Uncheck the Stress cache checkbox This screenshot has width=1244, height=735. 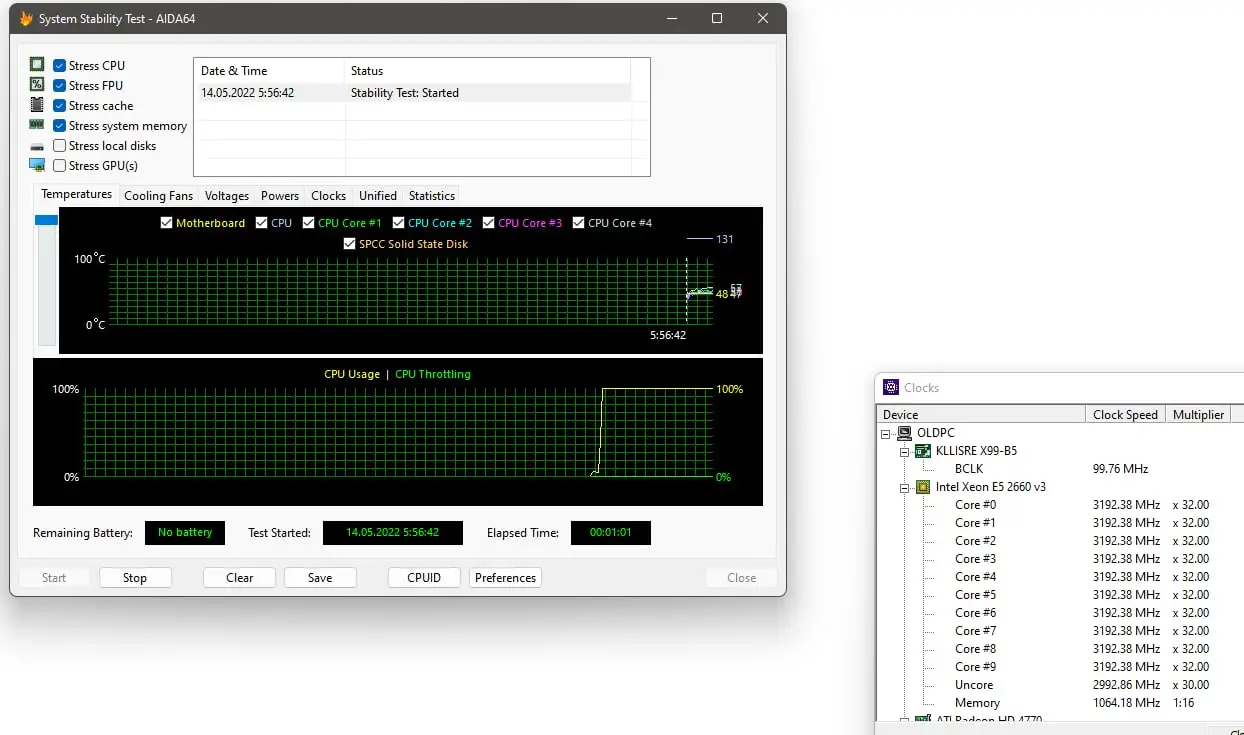(60, 105)
